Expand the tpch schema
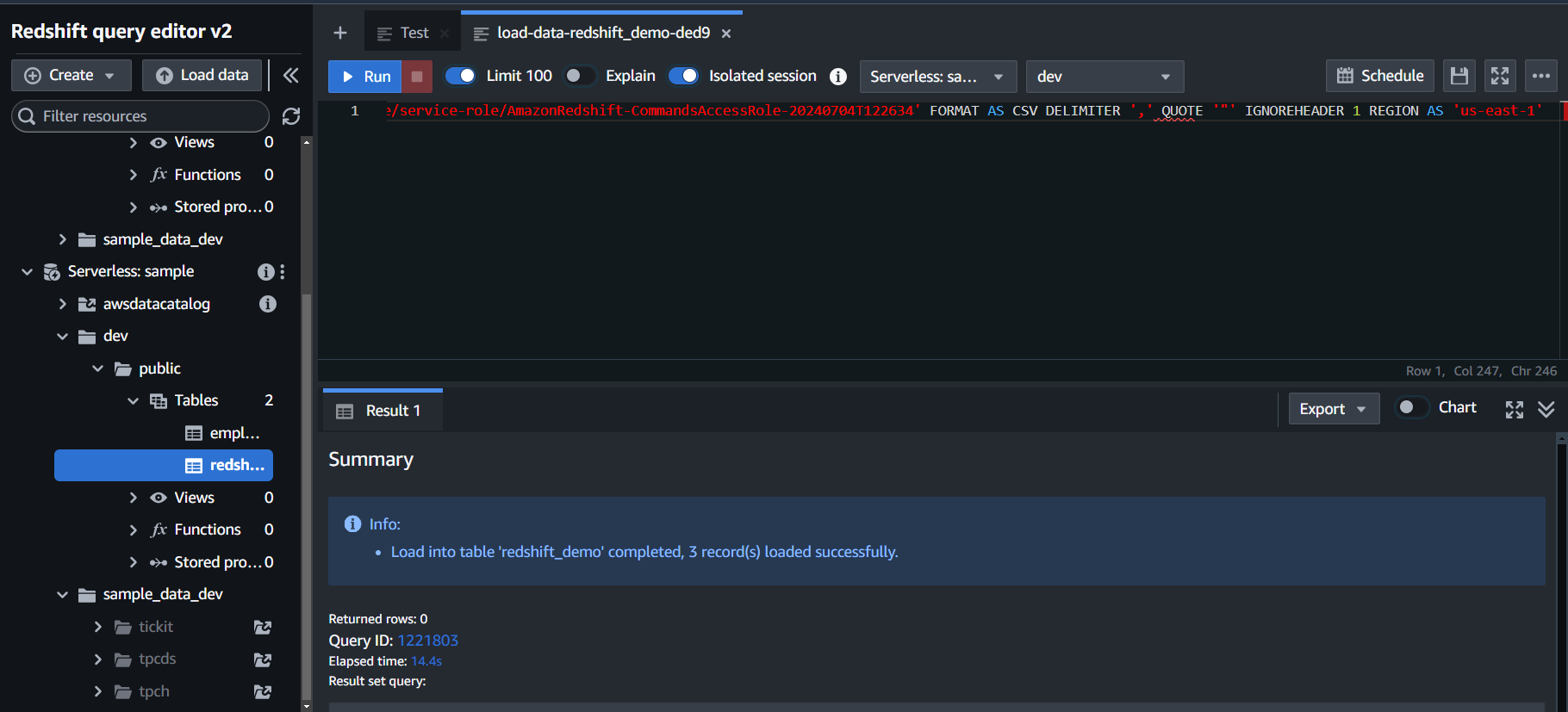Screen dimensions: 1568x712 click(x=97, y=691)
